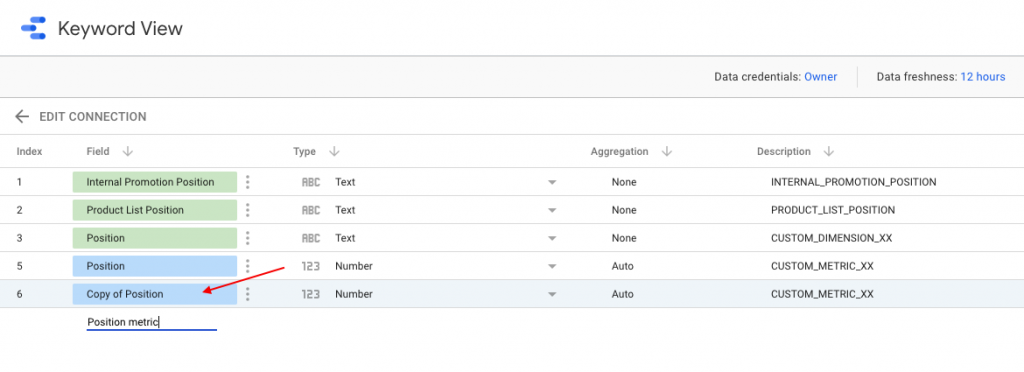Click the PRODUCT_LIST_POSITION description
The height and width of the screenshot is (372, 1024).
click(x=833, y=210)
